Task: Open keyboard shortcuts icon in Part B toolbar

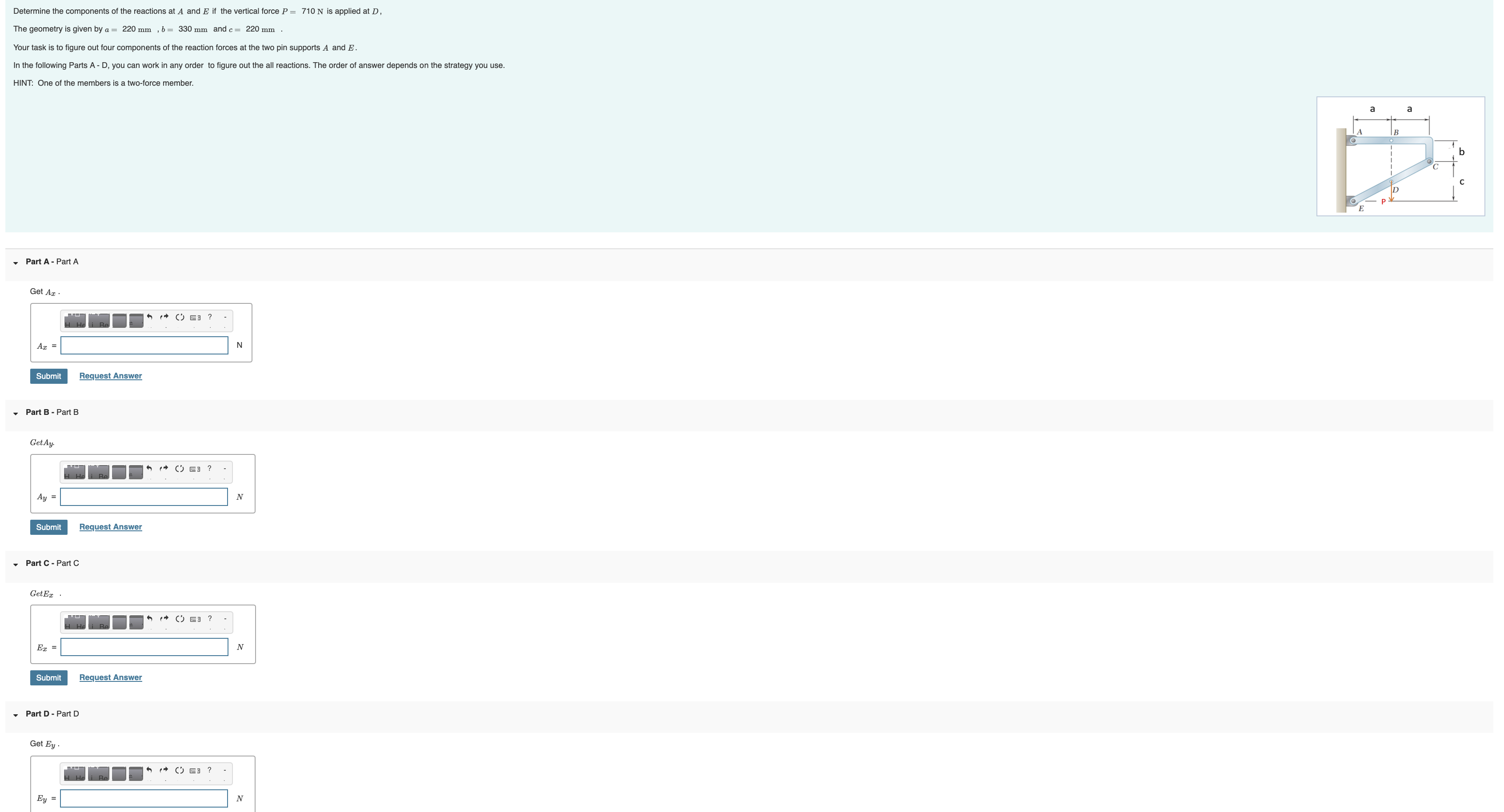Action: (195, 469)
